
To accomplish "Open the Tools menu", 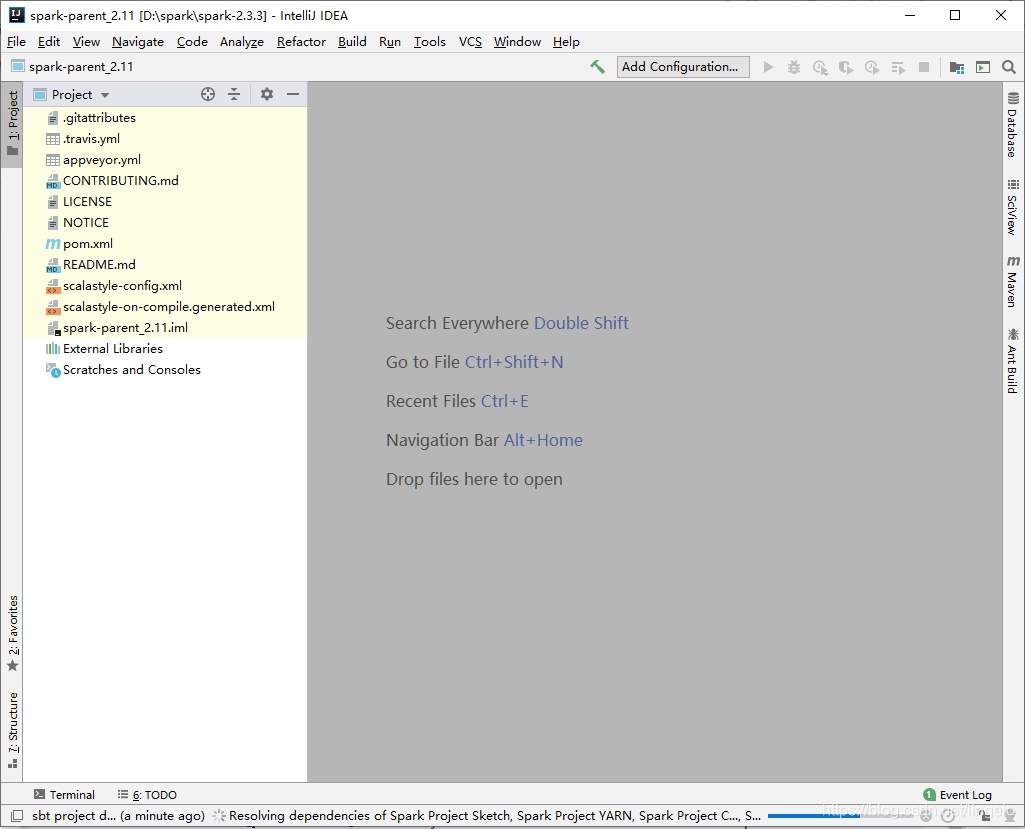I will coord(429,42).
